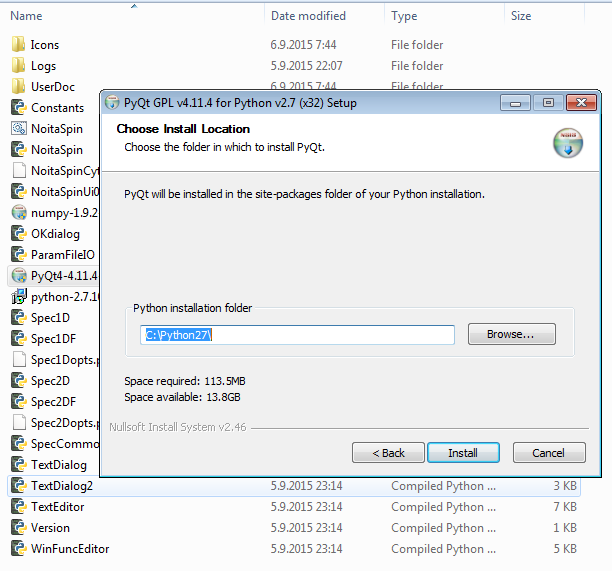This screenshot has height=571, width=612.
Task: Click the Spec1DF file name
Action: [x=53, y=339]
